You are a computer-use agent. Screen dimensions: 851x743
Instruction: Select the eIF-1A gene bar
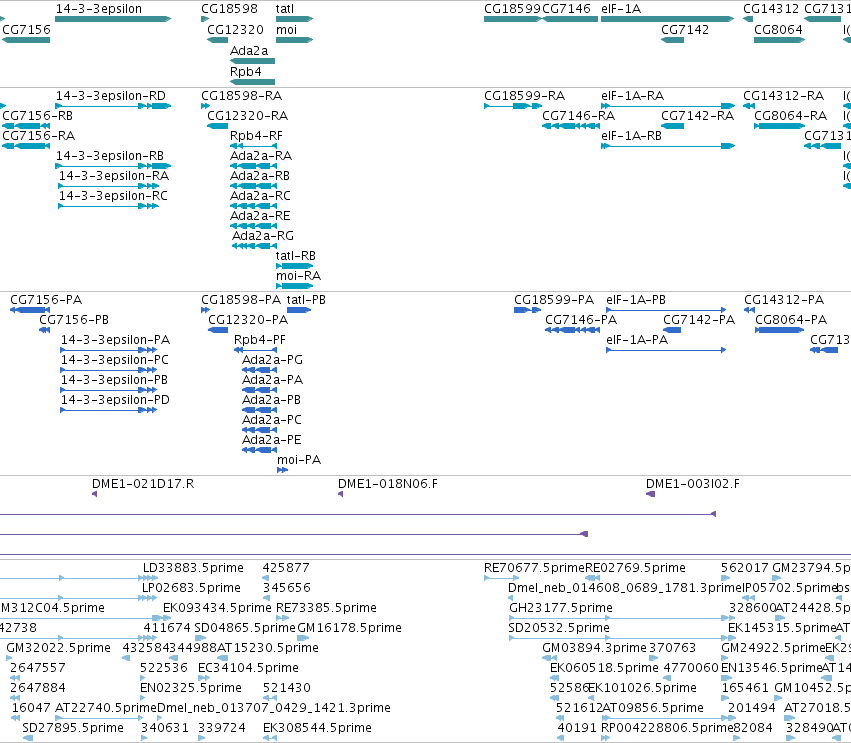(x=668, y=19)
